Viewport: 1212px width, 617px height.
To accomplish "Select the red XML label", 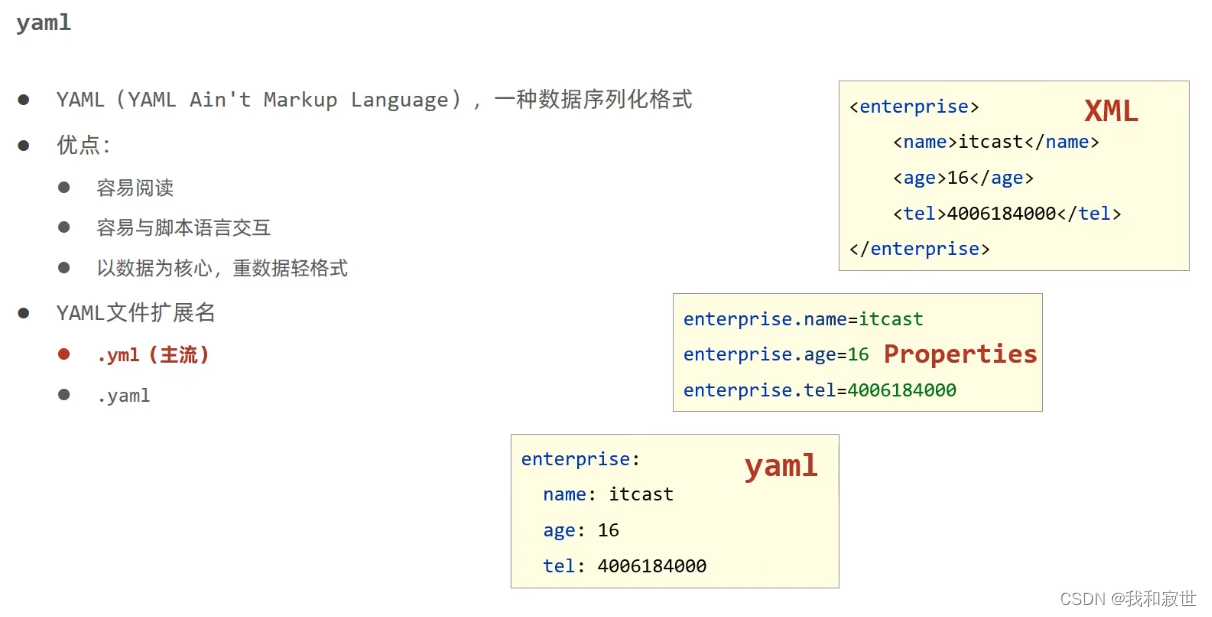I will pos(1111,111).
